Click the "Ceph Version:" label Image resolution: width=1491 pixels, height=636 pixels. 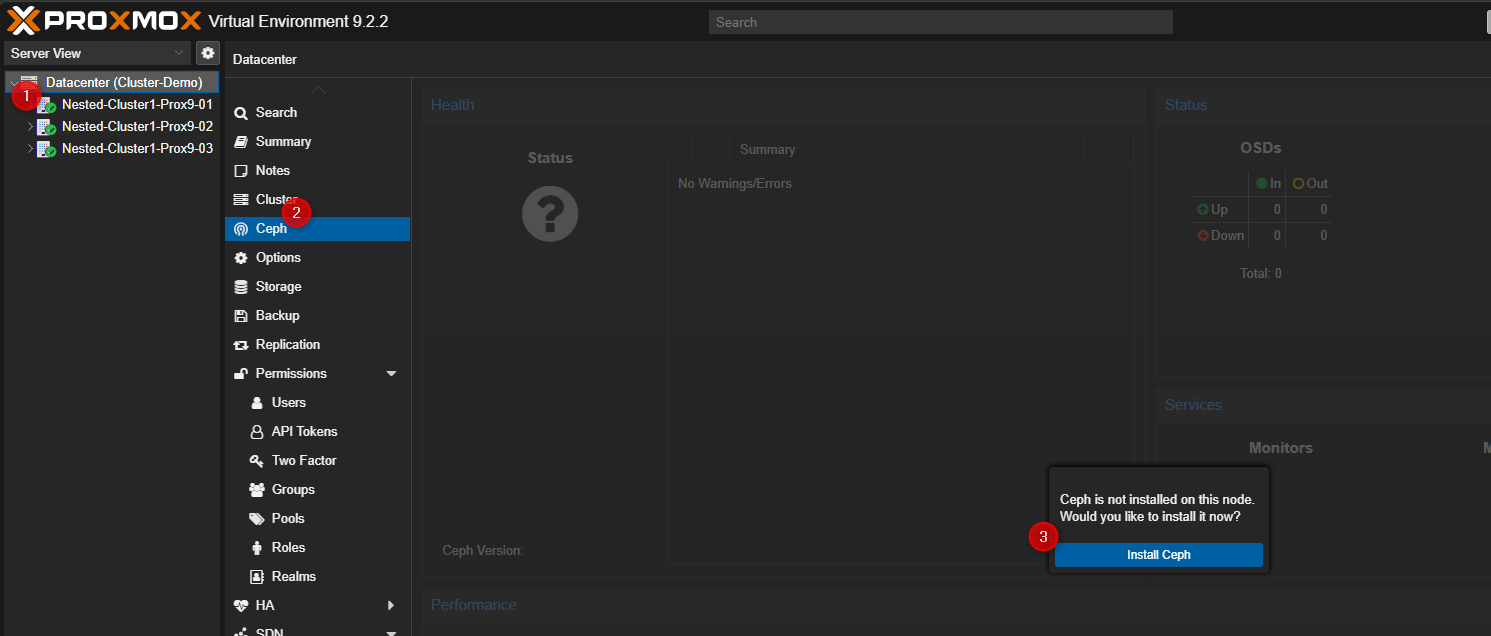click(483, 550)
